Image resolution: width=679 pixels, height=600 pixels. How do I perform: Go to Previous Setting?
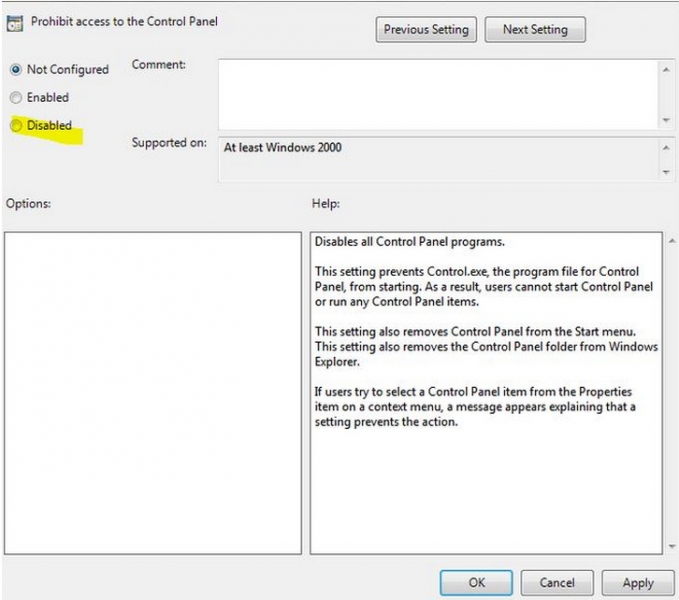coord(426,29)
